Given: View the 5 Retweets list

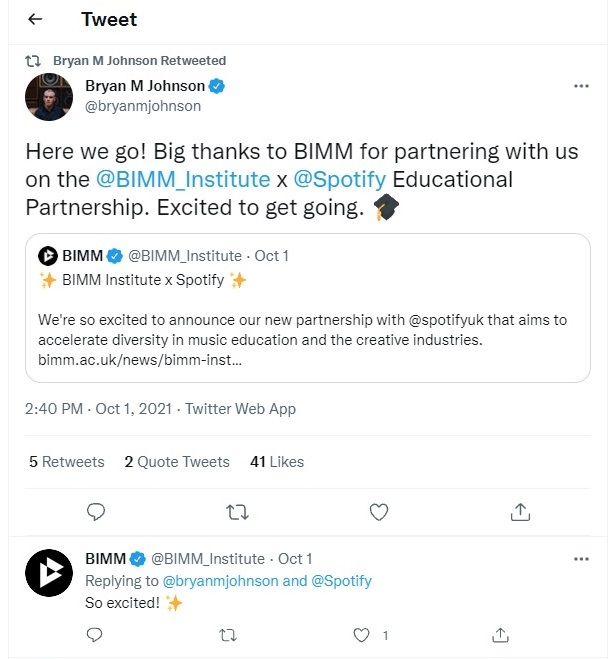Looking at the screenshot, I should [x=67, y=462].
